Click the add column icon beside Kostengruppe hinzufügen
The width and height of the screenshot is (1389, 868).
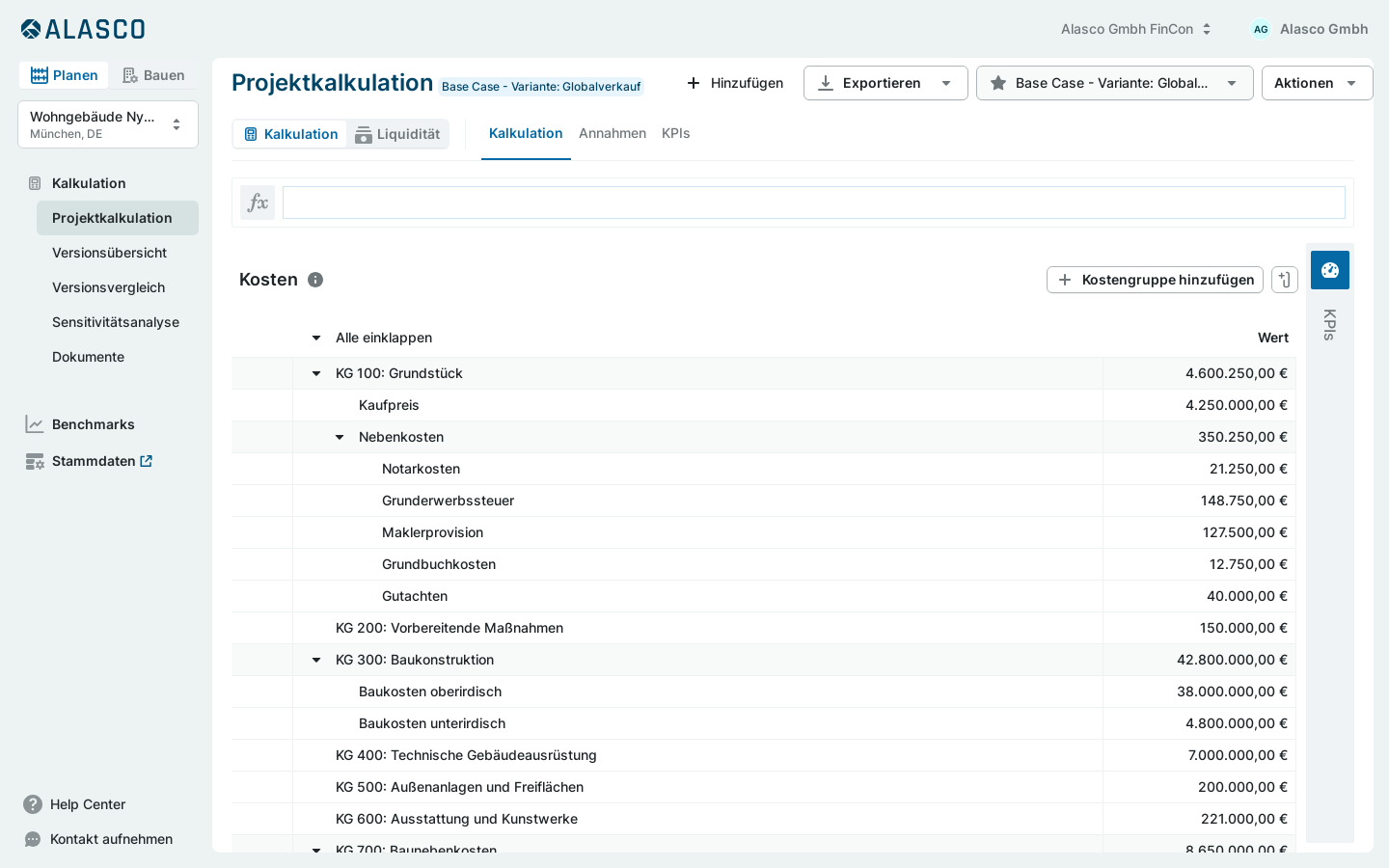tap(1285, 280)
